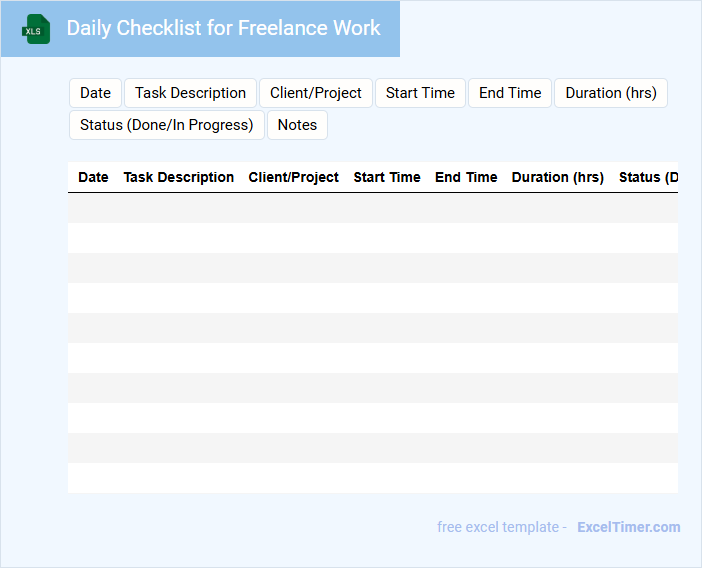Select the Client/Project table column header
Screen dimensions: 702x568
pyautogui.click(x=294, y=177)
